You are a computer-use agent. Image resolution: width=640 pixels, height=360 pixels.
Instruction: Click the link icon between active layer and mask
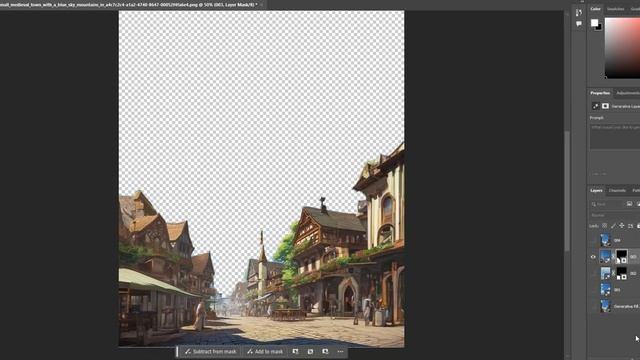(613, 257)
